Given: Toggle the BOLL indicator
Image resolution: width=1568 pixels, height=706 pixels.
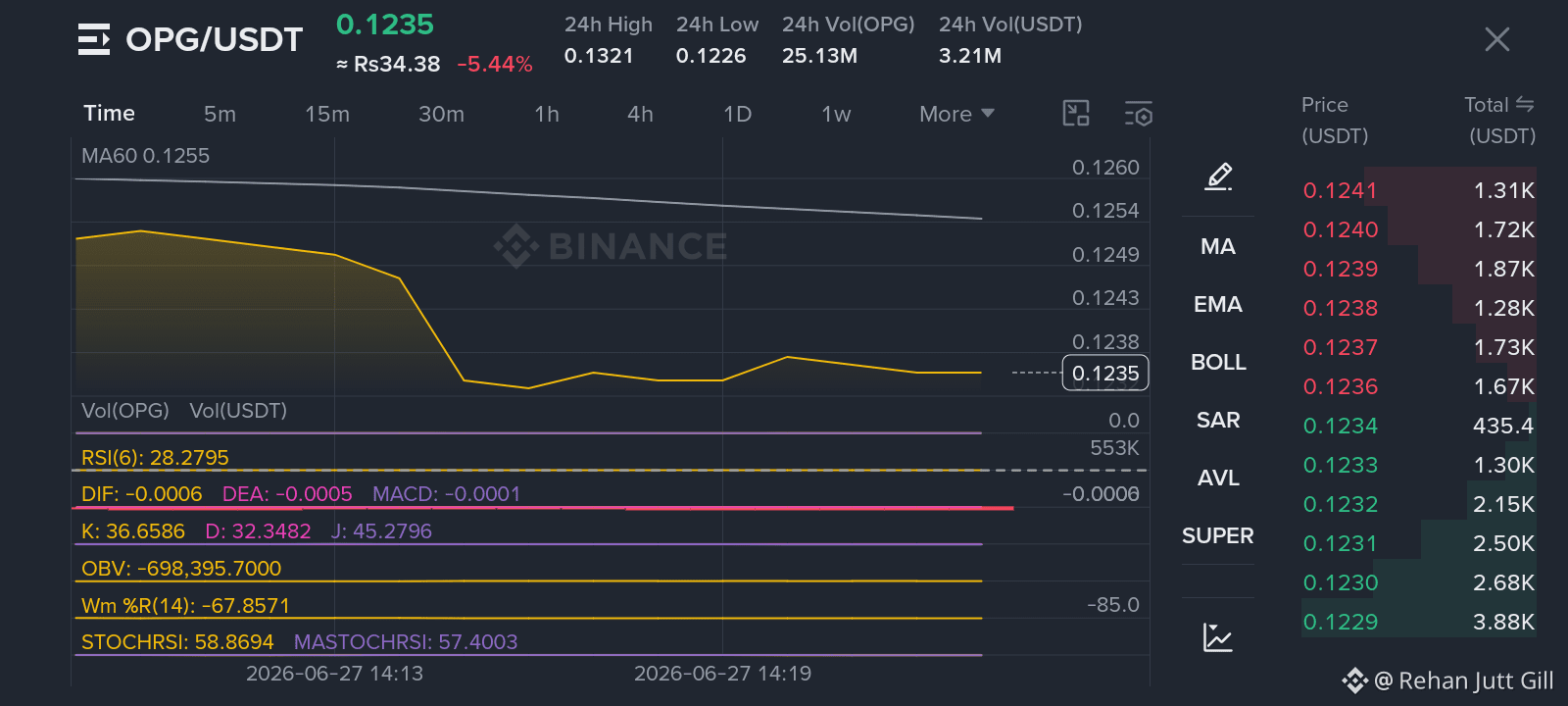Looking at the screenshot, I should tap(1218, 362).
